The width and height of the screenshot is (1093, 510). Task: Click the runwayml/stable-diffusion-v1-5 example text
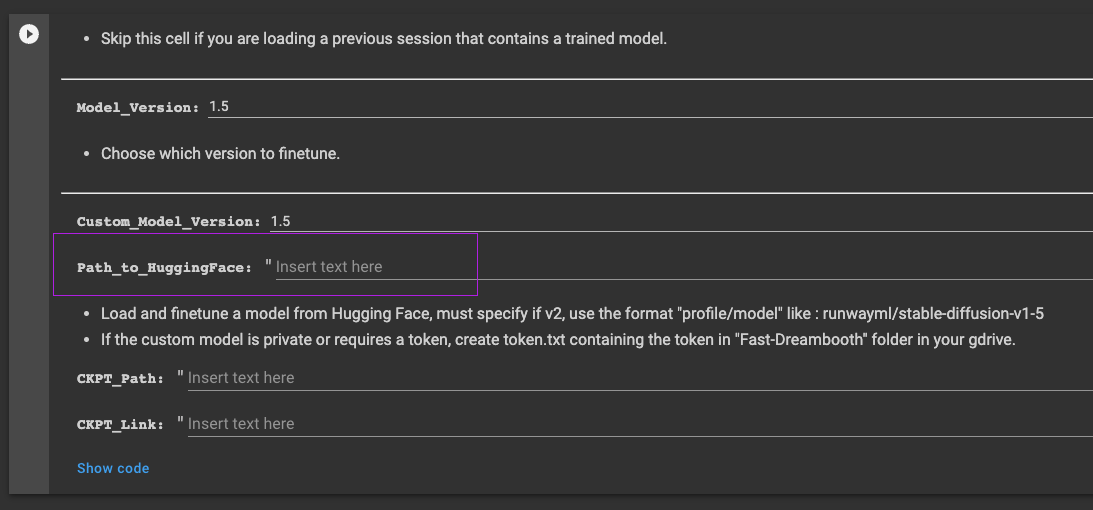point(933,313)
